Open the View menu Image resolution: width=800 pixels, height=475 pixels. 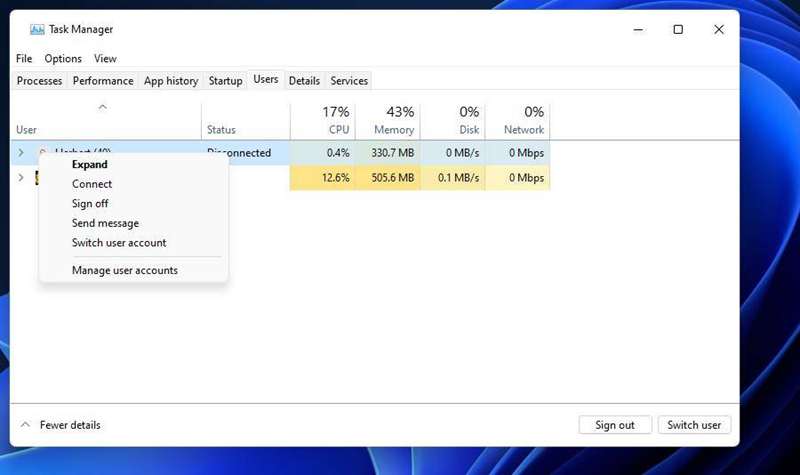coord(105,59)
